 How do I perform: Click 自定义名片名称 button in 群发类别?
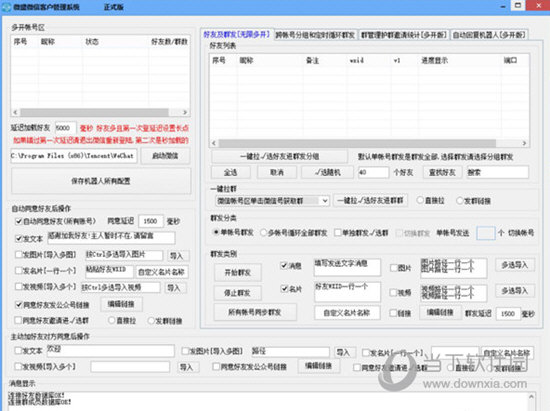point(347,313)
